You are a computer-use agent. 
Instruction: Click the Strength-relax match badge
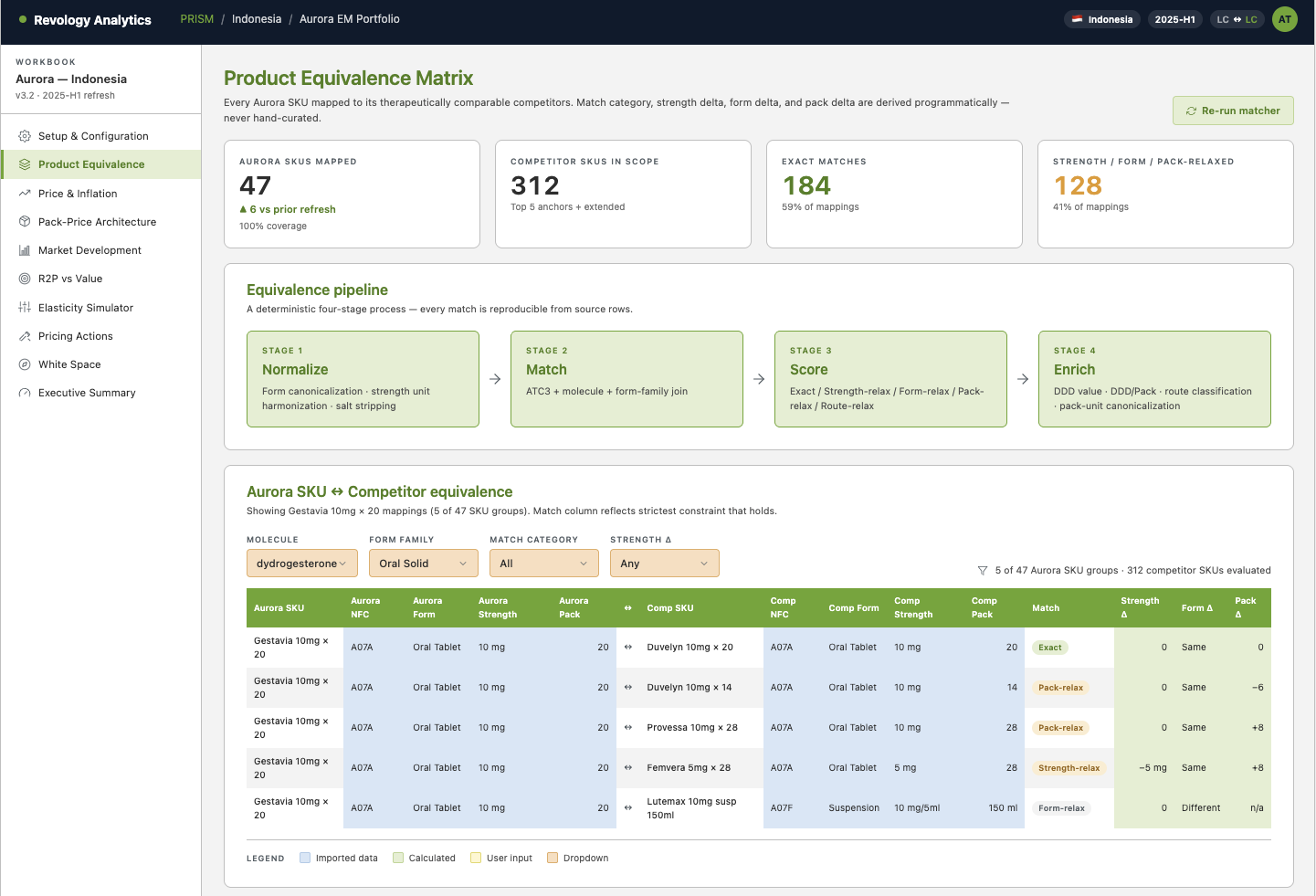[1069, 768]
